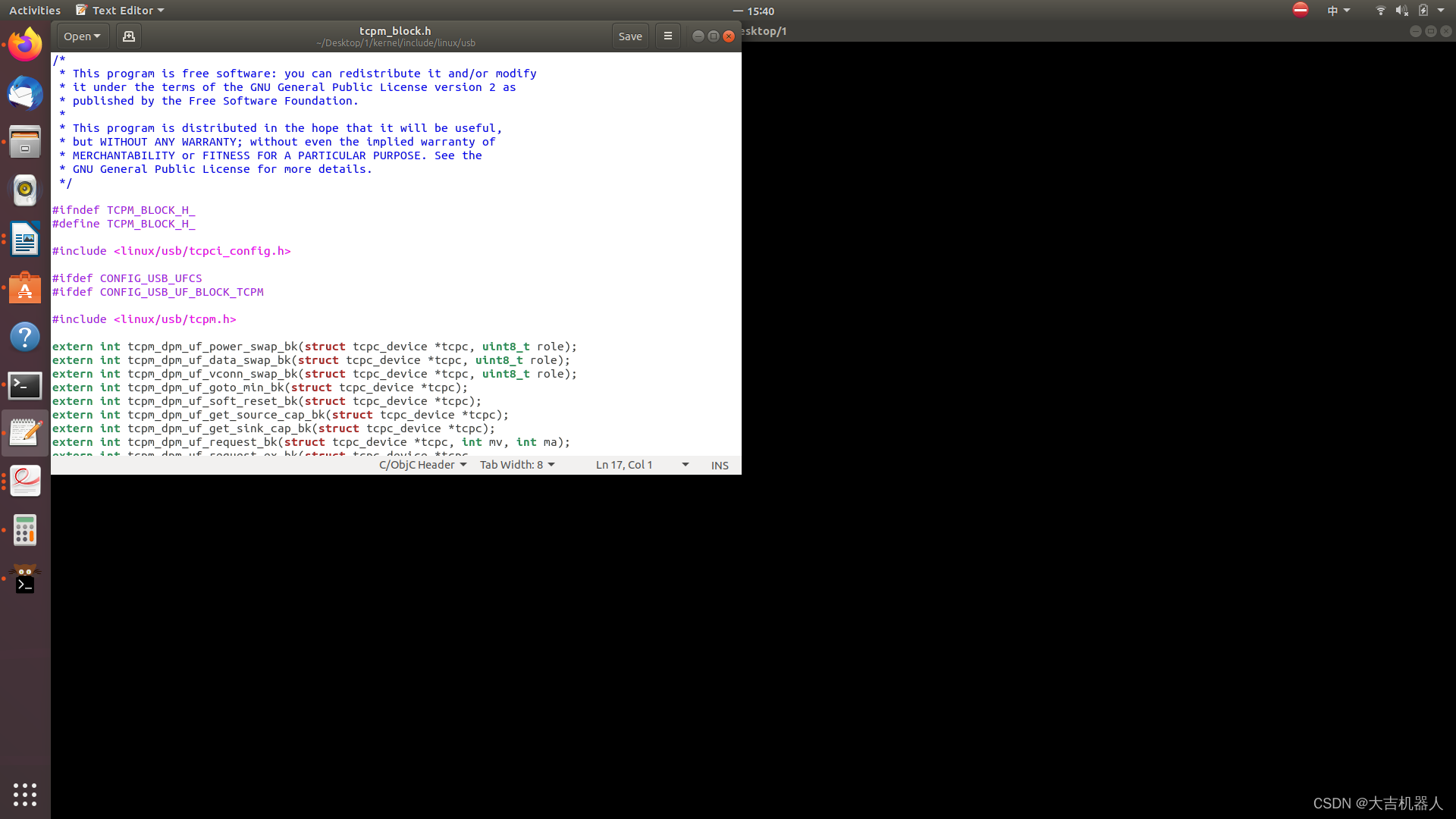The width and height of the screenshot is (1456, 819).
Task: Open the Activities overview
Action: 35,10
